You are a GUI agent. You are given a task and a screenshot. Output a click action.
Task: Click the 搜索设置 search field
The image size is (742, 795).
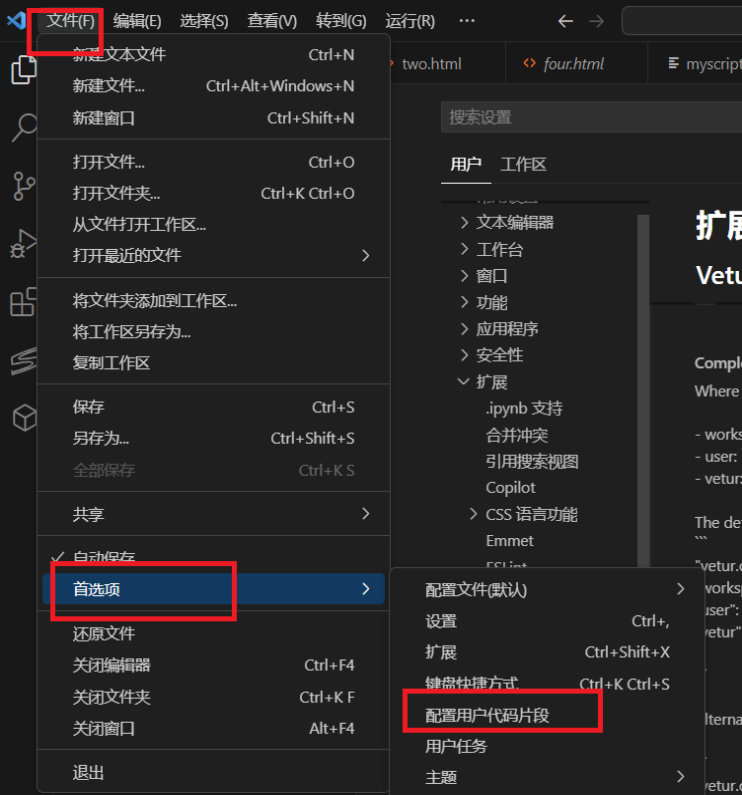591,117
